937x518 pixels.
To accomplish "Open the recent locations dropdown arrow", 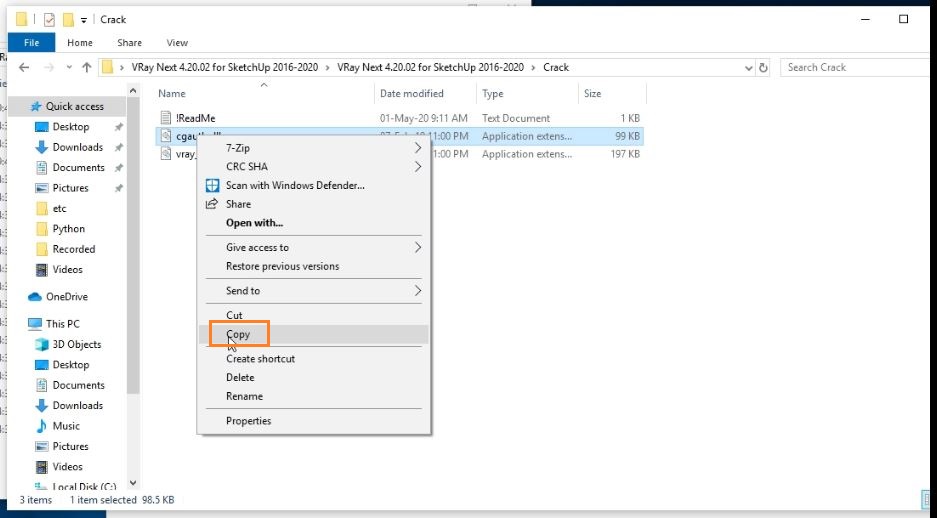I will (x=69, y=68).
